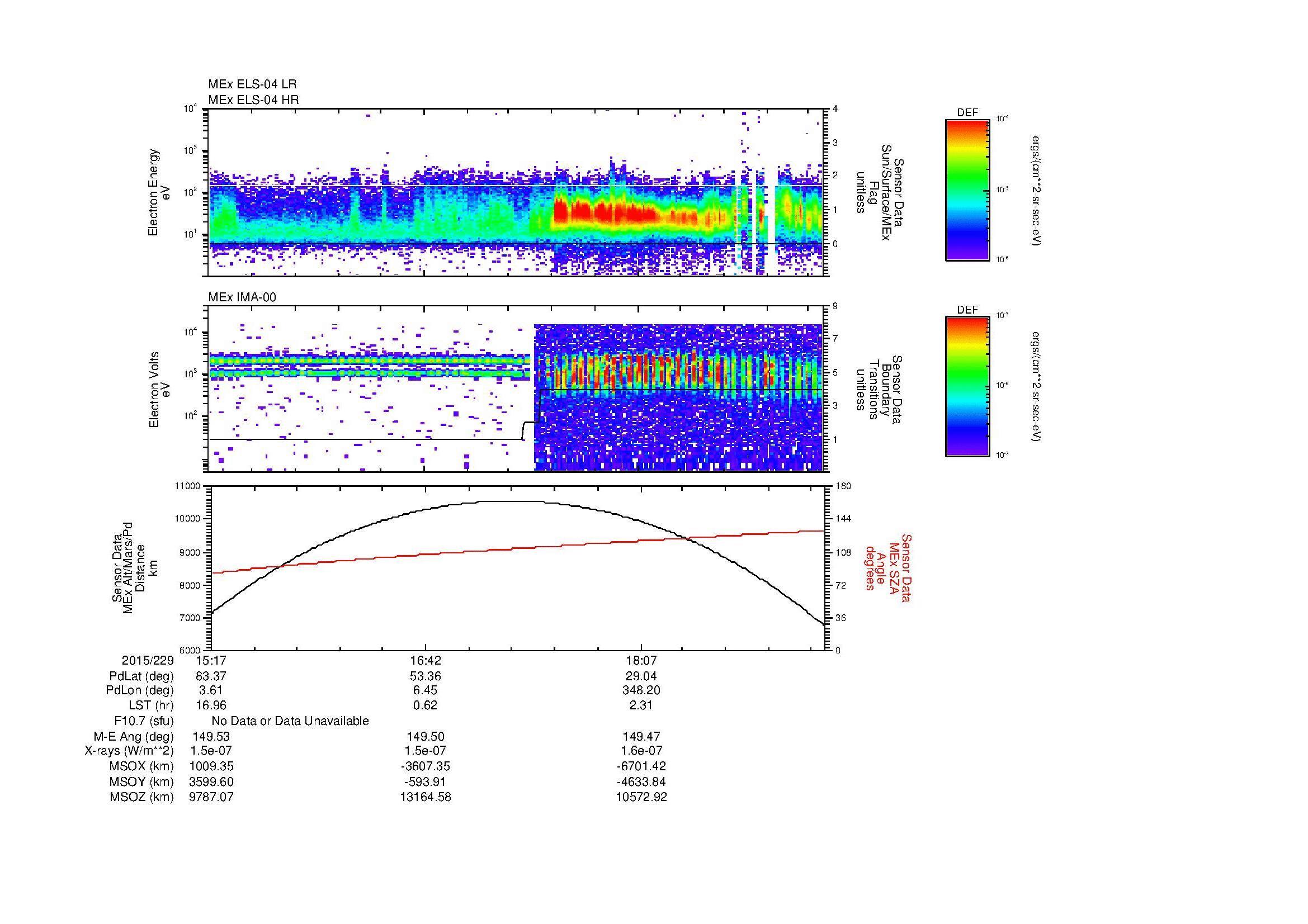The width and height of the screenshot is (1308, 924).
Task: Click the MEx IMA-00 panel title
Action: pyautogui.click(x=242, y=297)
